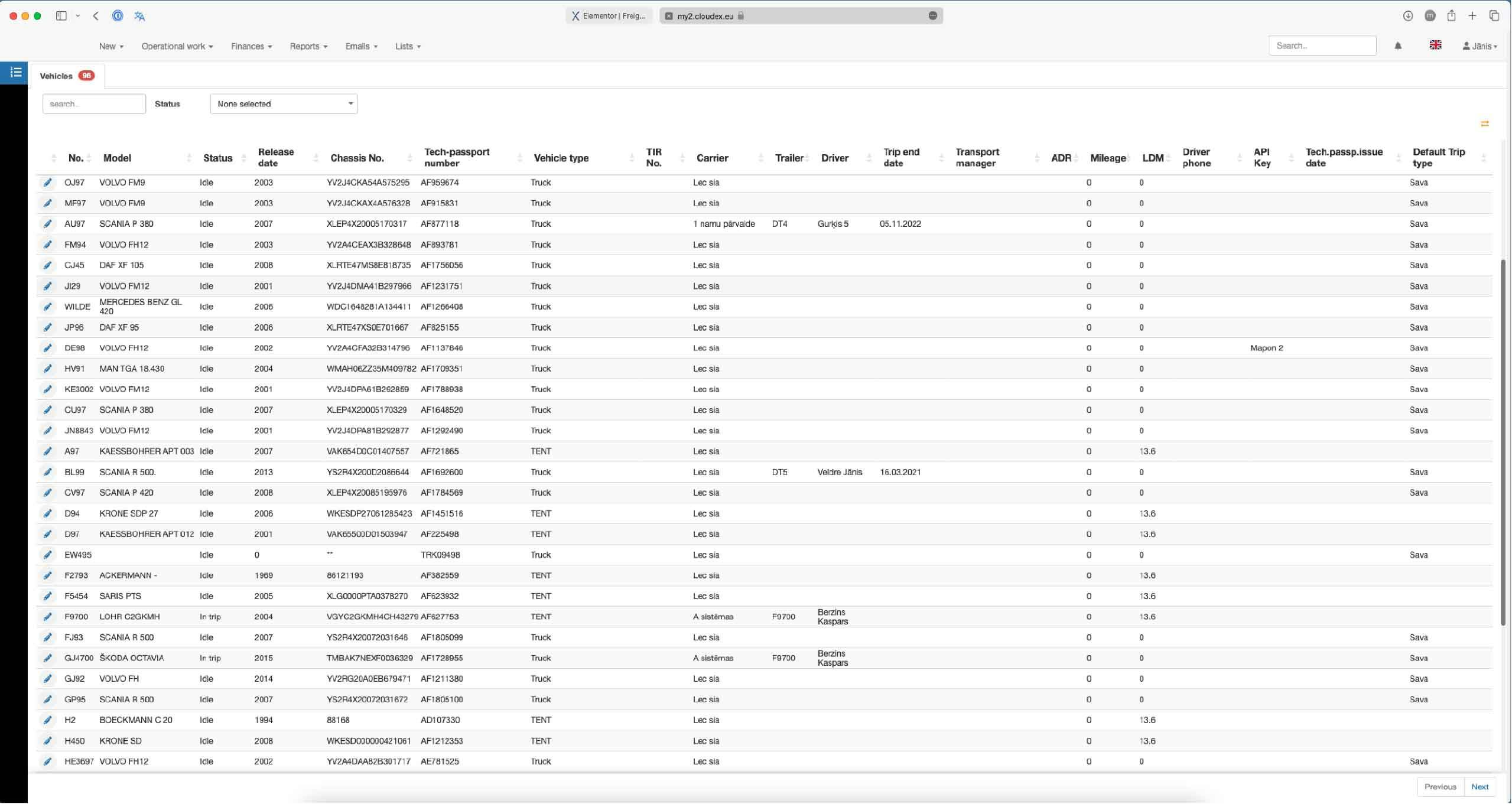This screenshot has width=1512, height=804.
Task: Open the blue list sidebar toggle icon
Action: (x=16, y=72)
